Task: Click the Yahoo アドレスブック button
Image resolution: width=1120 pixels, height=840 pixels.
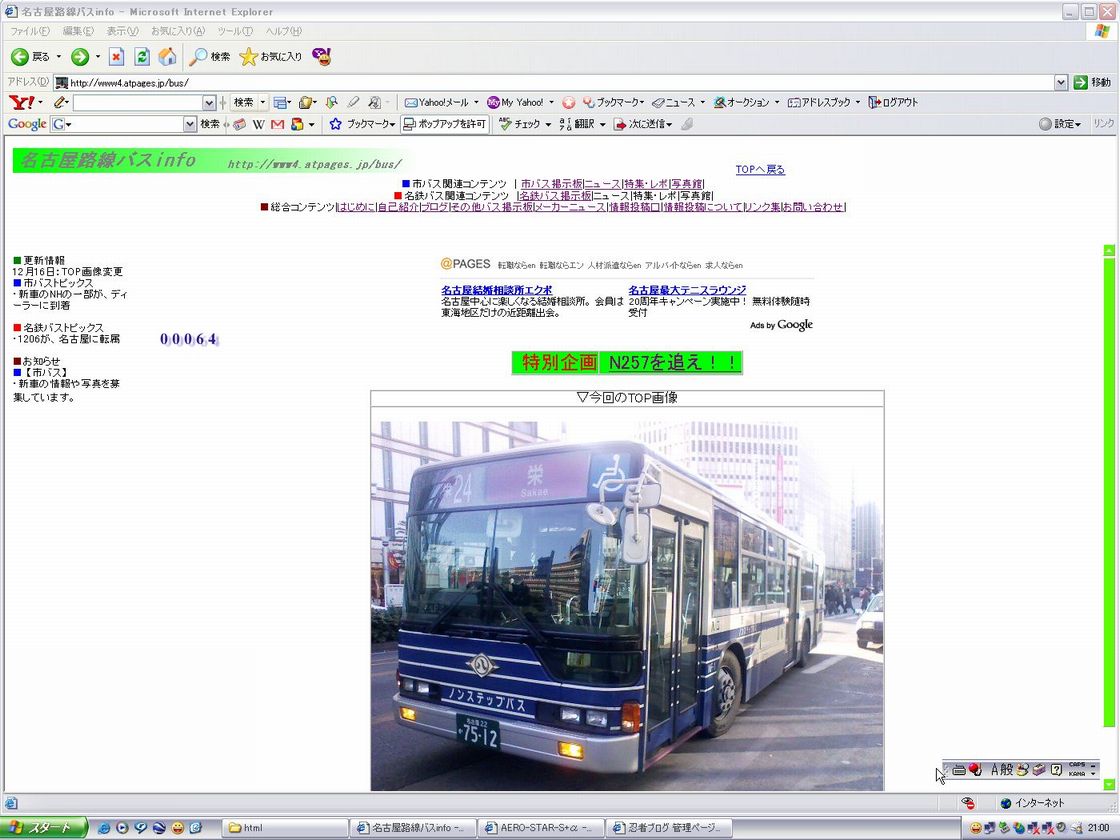Action: 819,102
